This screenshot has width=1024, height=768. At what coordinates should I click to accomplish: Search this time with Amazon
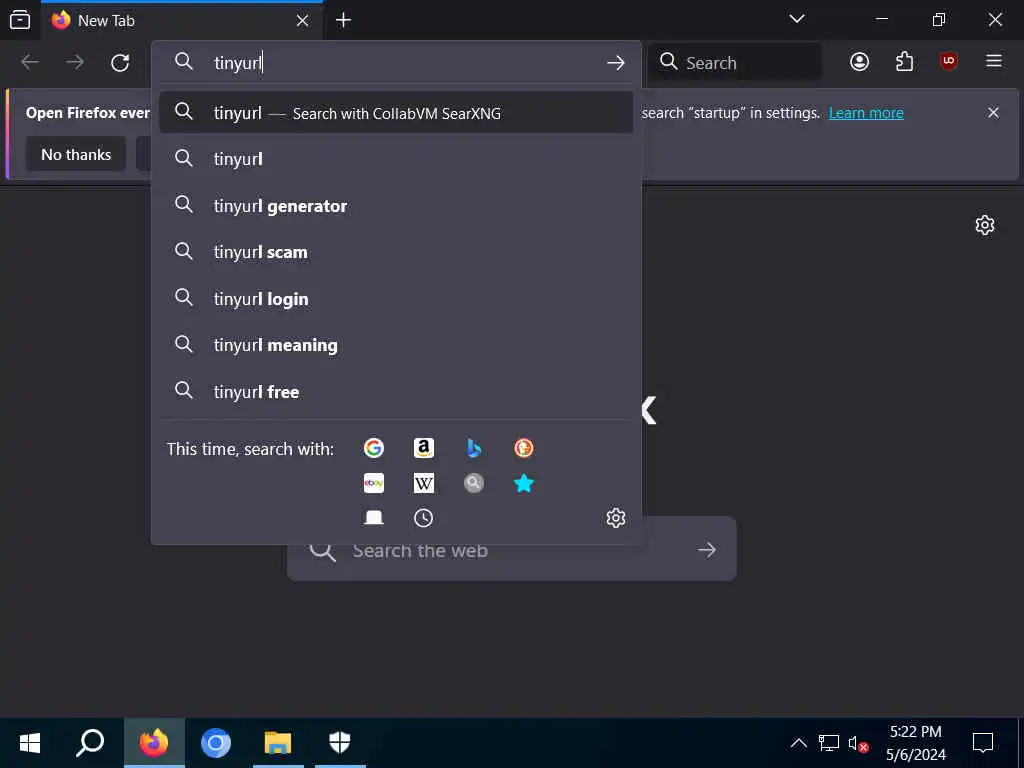424,448
